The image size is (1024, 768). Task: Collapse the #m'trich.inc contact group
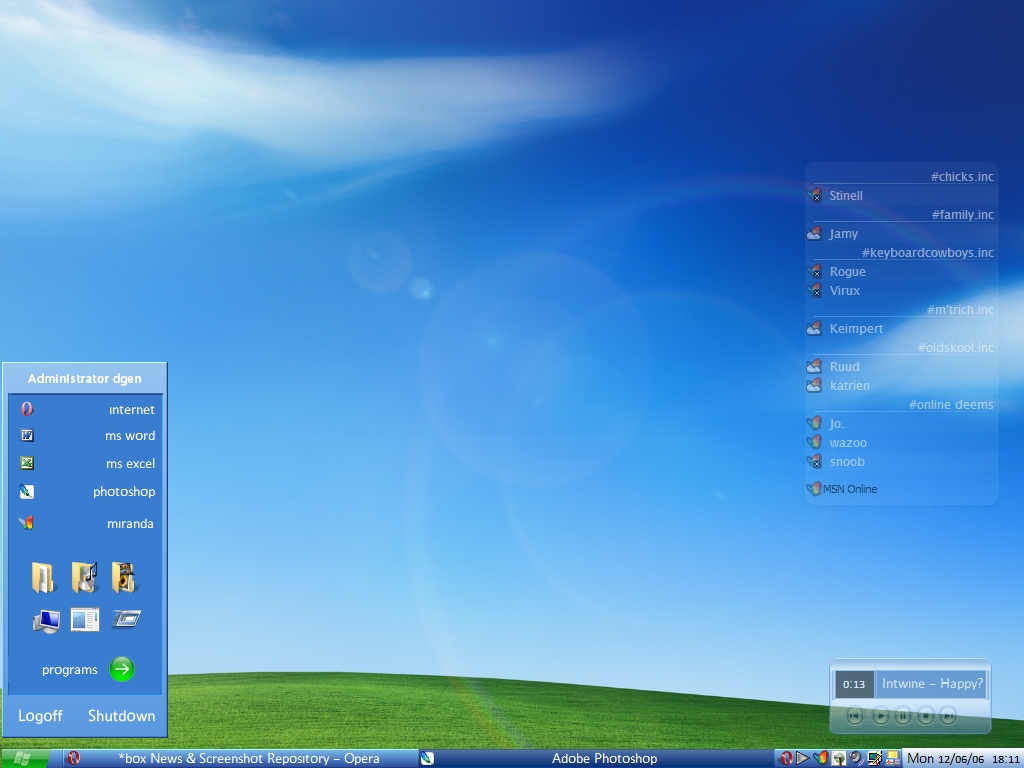960,310
